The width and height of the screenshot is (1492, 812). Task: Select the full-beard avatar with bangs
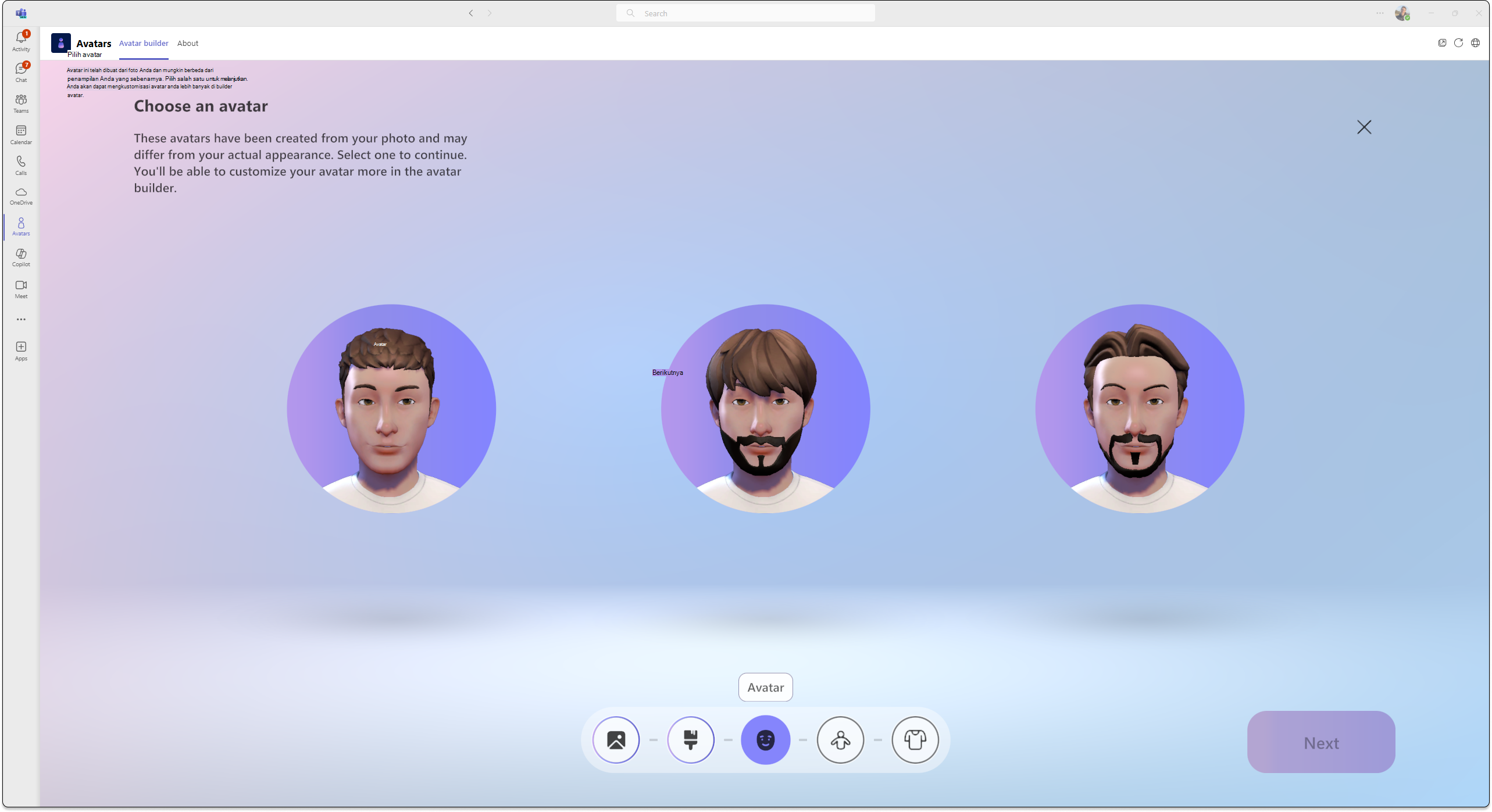pos(765,409)
